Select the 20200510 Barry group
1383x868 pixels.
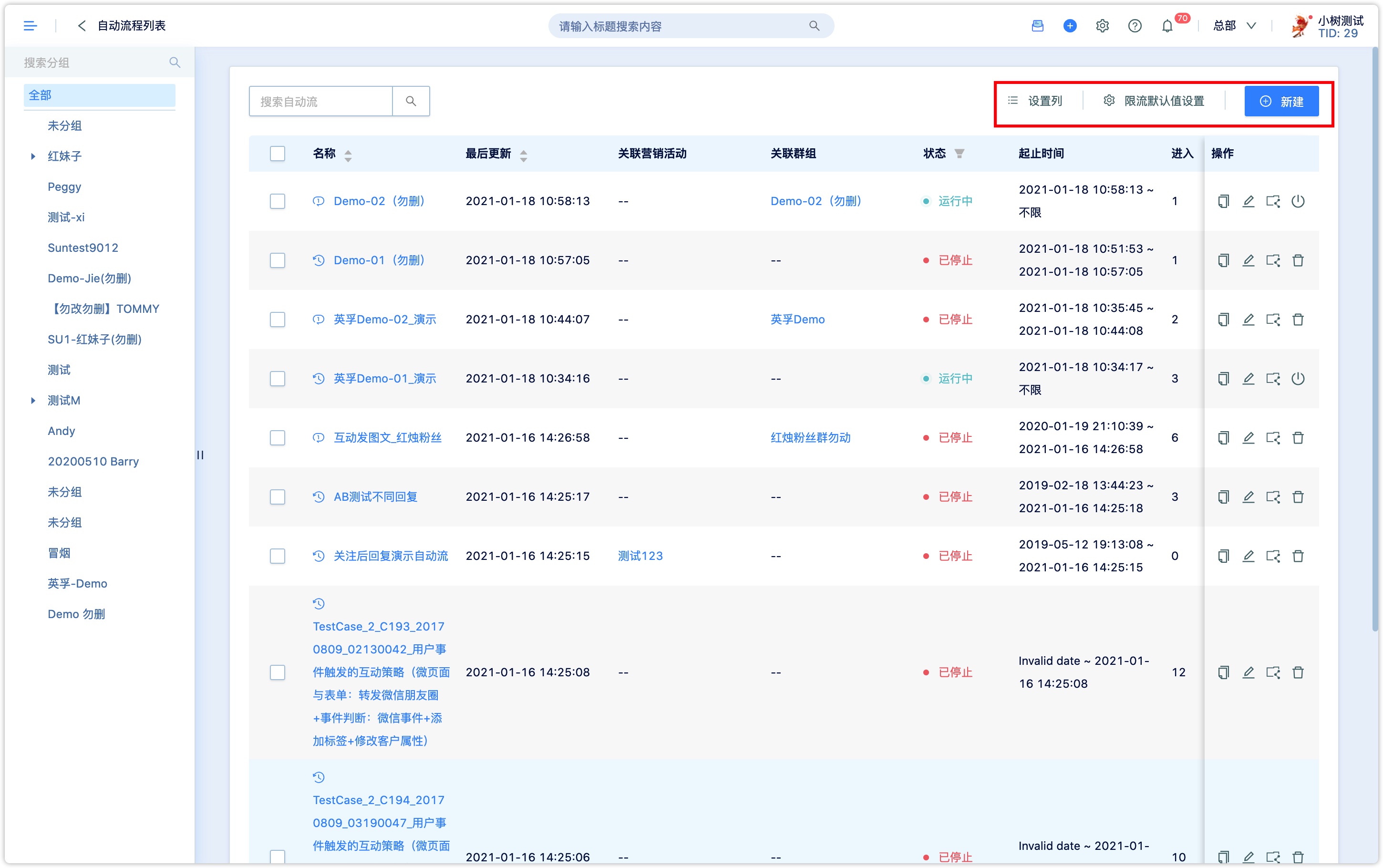tap(93, 462)
